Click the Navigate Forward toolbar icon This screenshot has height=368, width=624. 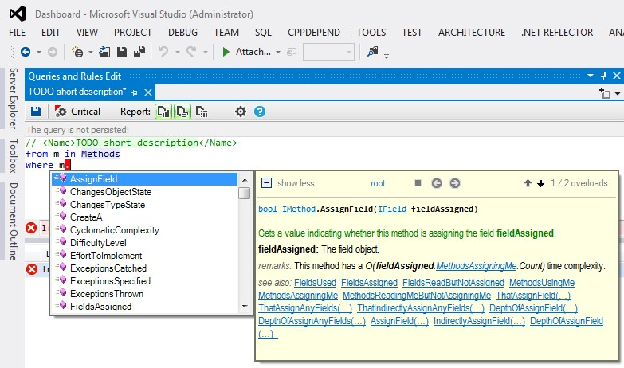[53, 52]
